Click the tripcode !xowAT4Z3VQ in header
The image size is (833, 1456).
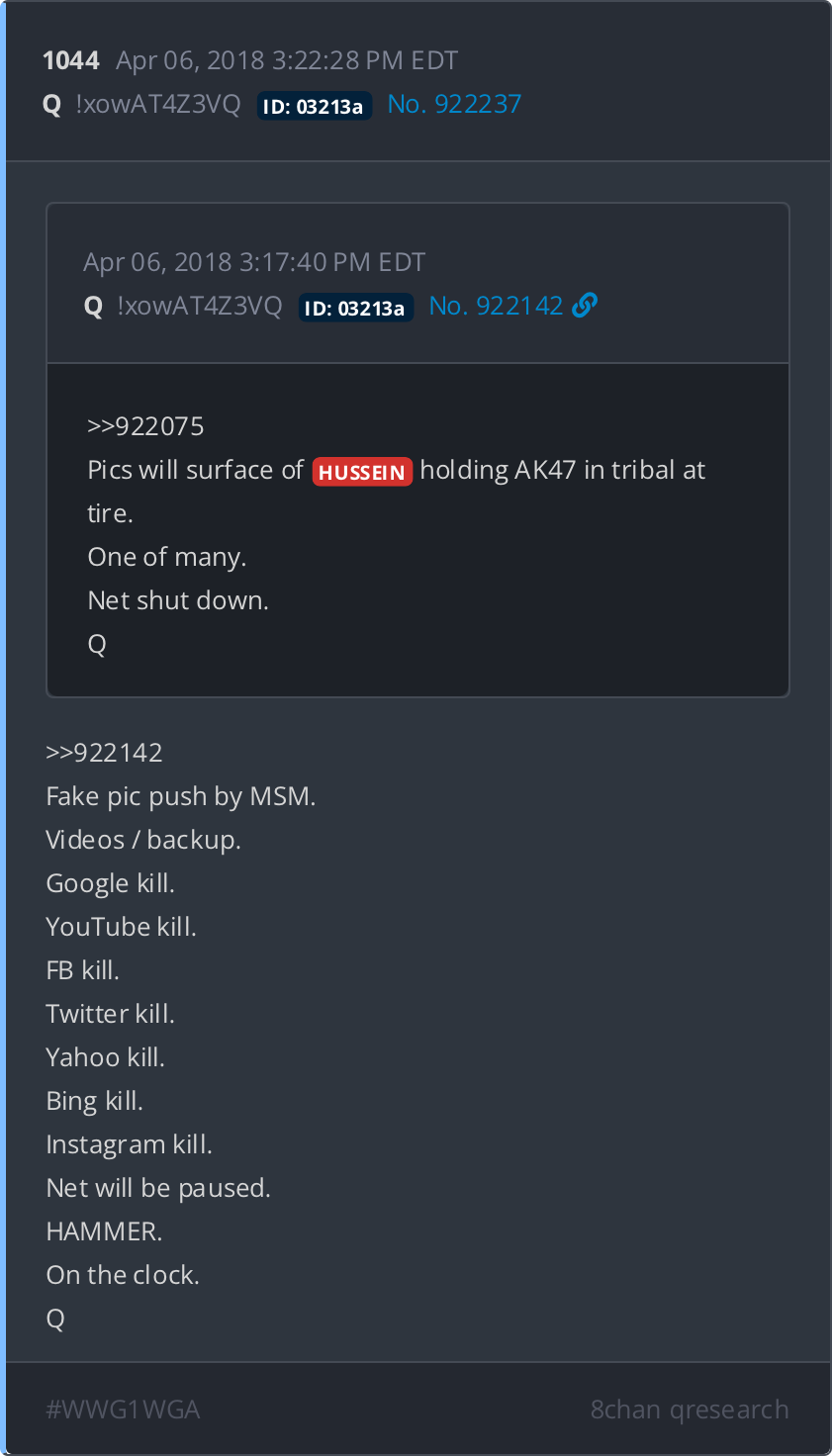pyautogui.click(x=158, y=104)
